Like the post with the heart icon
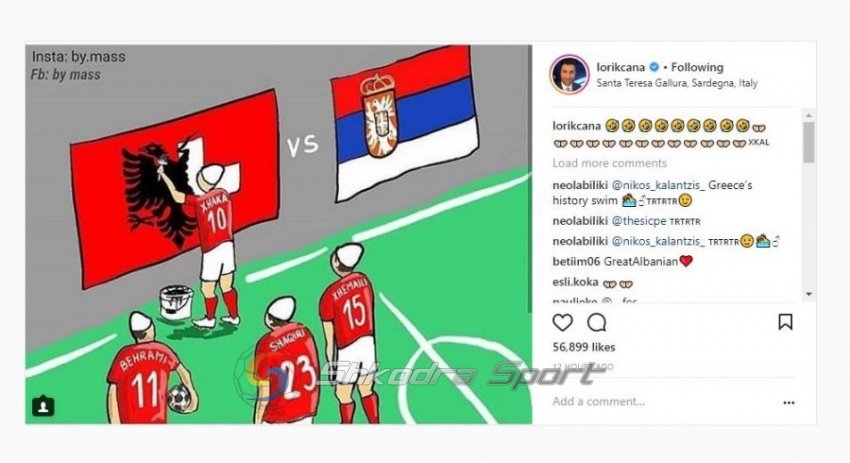Screen dimensions: 850x463 point(563,323)
